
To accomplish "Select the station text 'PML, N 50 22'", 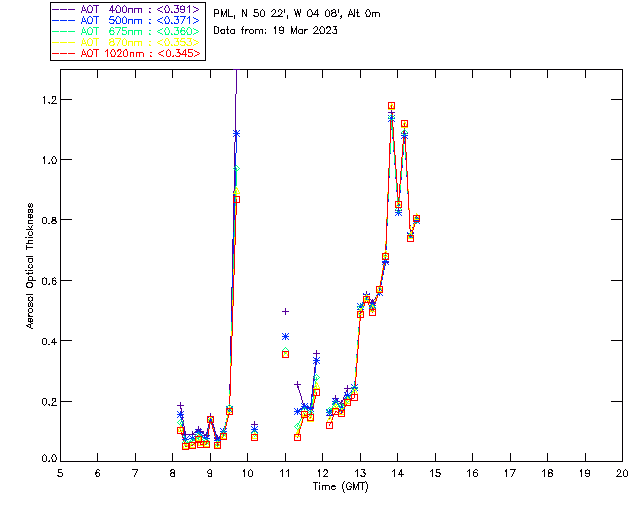I will click(x=251, y=13).
